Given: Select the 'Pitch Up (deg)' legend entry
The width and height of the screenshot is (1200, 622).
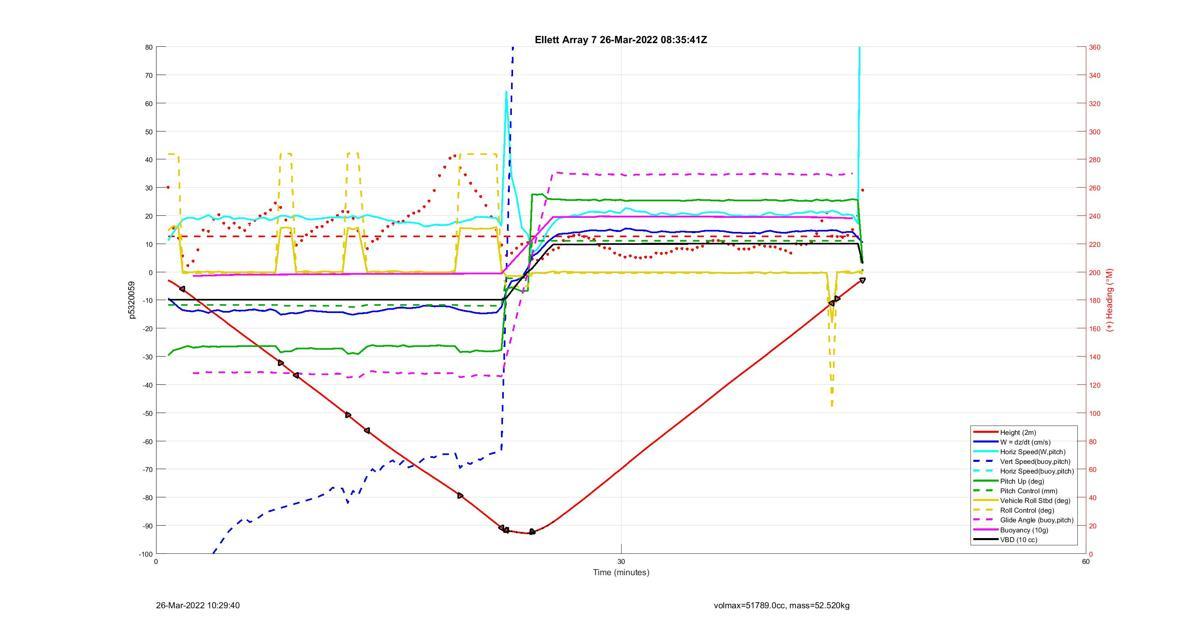Looking at the screenshot, I should click(x=1023, y=481).
